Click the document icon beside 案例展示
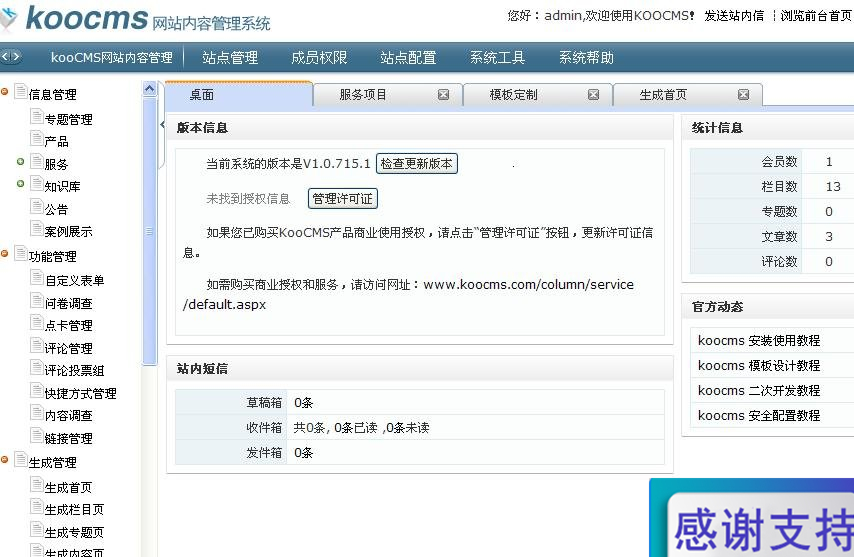This screenshot has height=557, width=854. (36, 229)
